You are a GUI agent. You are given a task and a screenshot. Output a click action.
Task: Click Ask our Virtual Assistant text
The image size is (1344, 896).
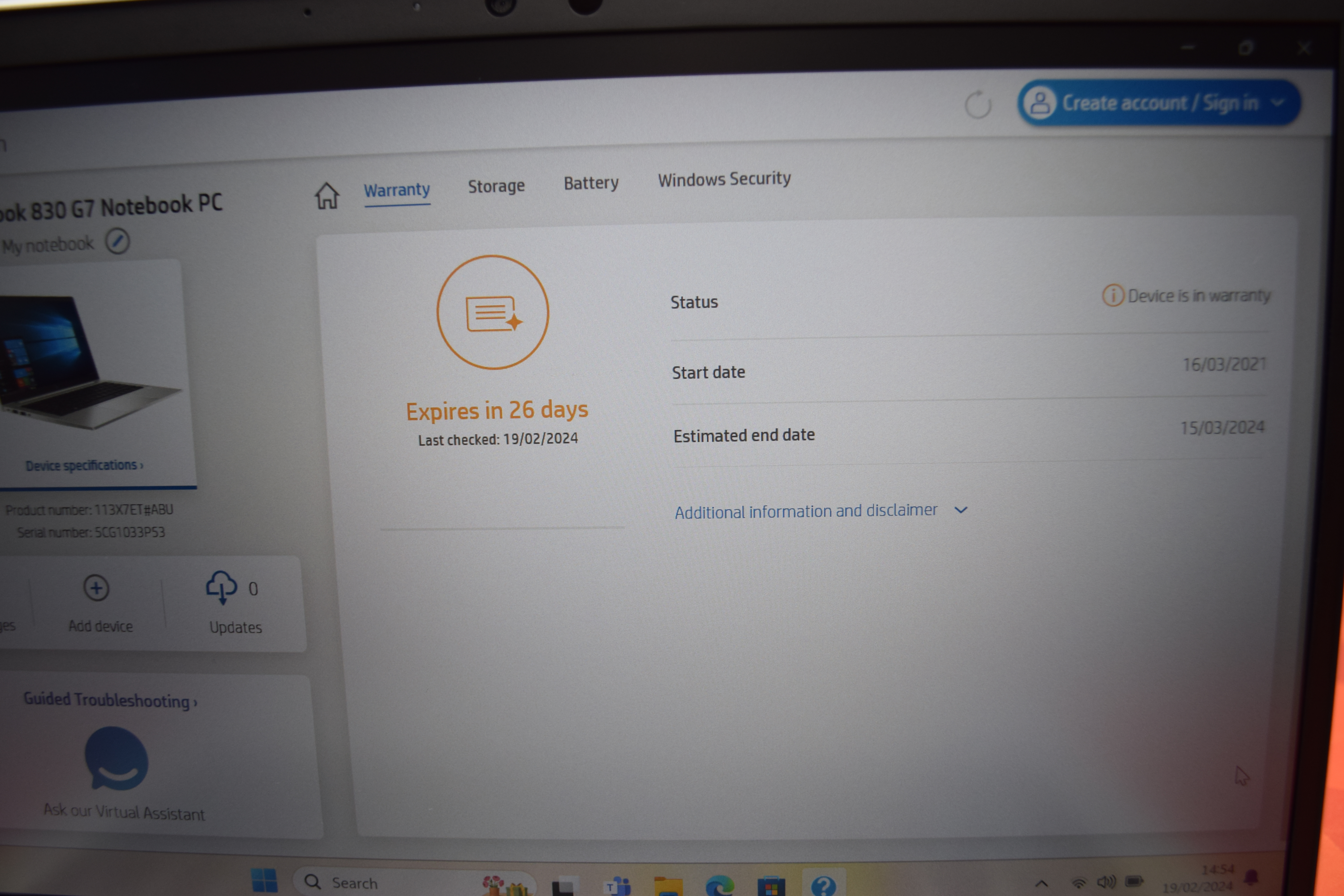[124, 812]
